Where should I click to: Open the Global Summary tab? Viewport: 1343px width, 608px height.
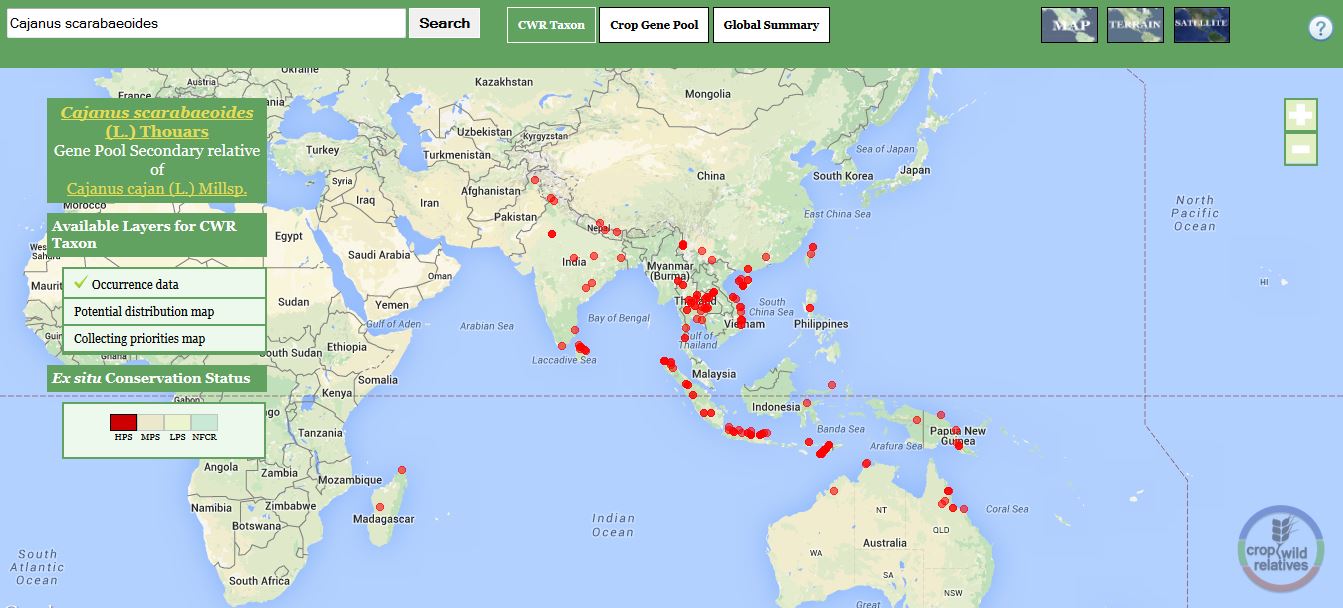pyautogui.click(x=771, y=25)
